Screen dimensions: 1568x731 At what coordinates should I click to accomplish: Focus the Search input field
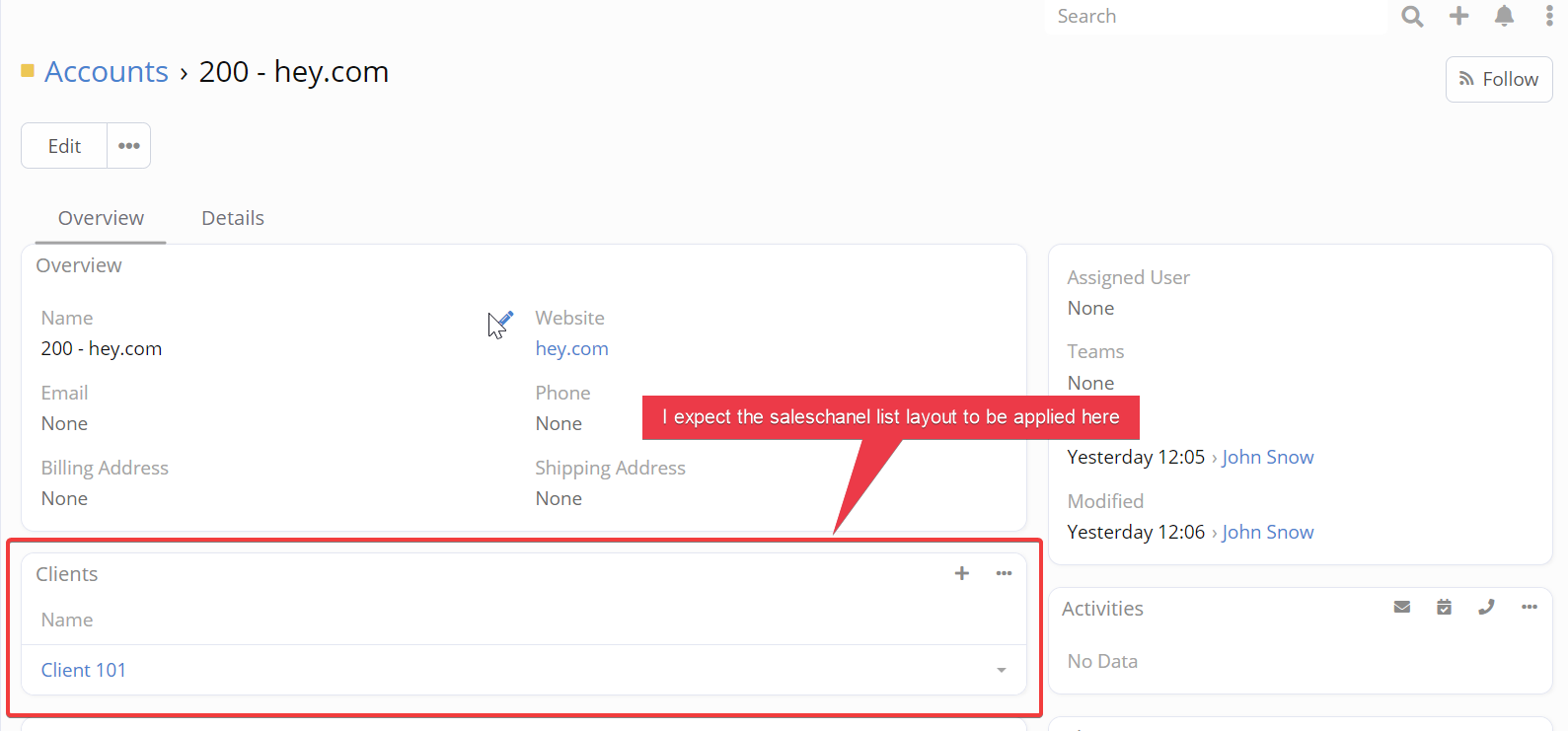pos(1214,17)
